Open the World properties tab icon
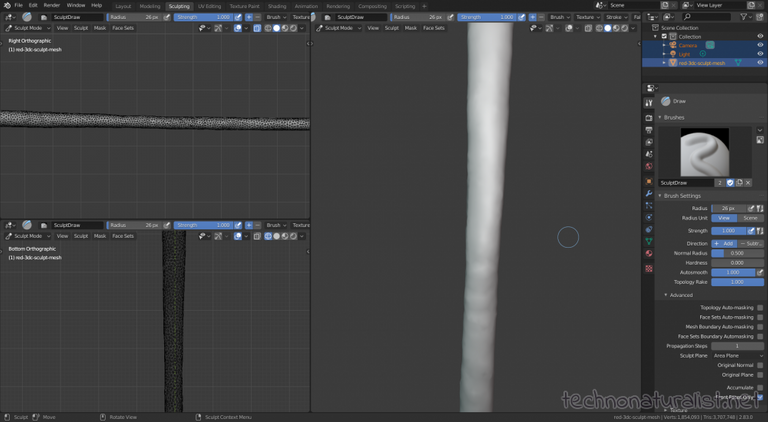This screenshot has height=422, width=768. [649, 166]
